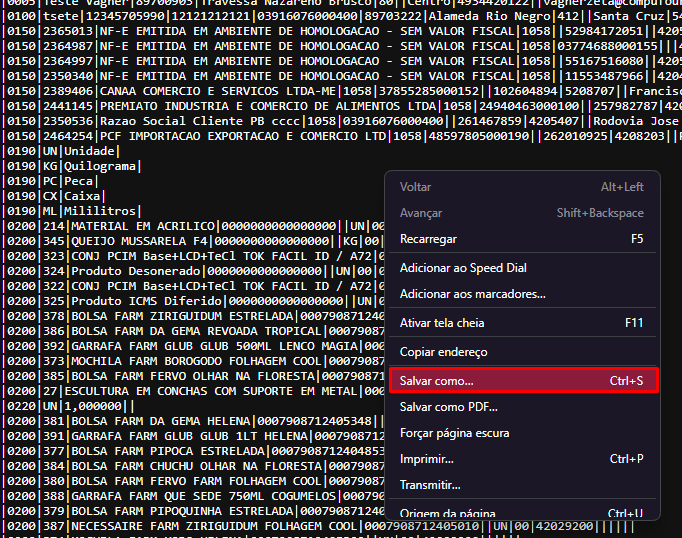Viewport: 682px width, 538px height.
Task: Click the 'Avançar' menu entry
Action: point(421,213)
